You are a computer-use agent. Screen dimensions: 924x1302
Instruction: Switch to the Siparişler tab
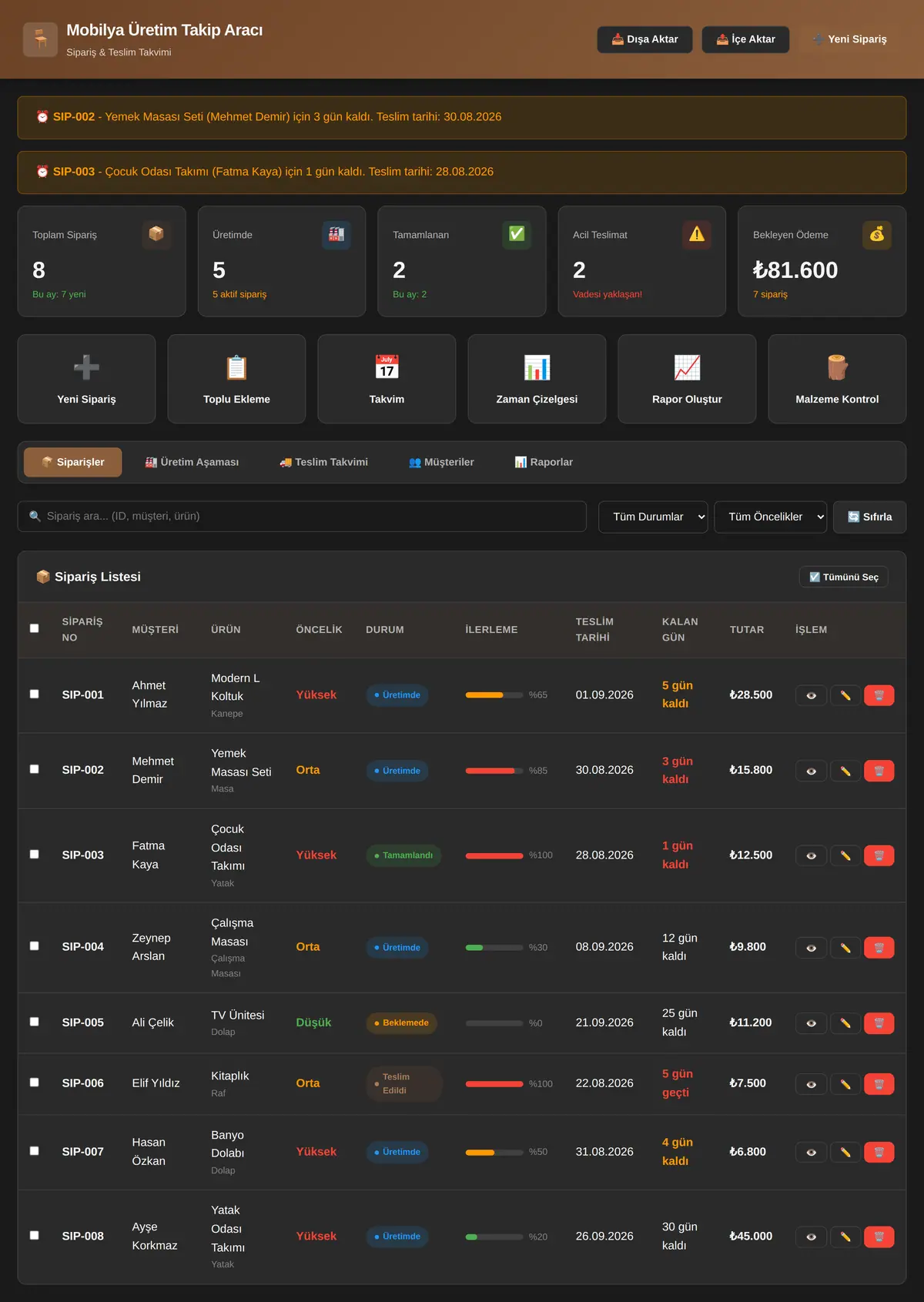pyautogui.click(x=72, y=462)
